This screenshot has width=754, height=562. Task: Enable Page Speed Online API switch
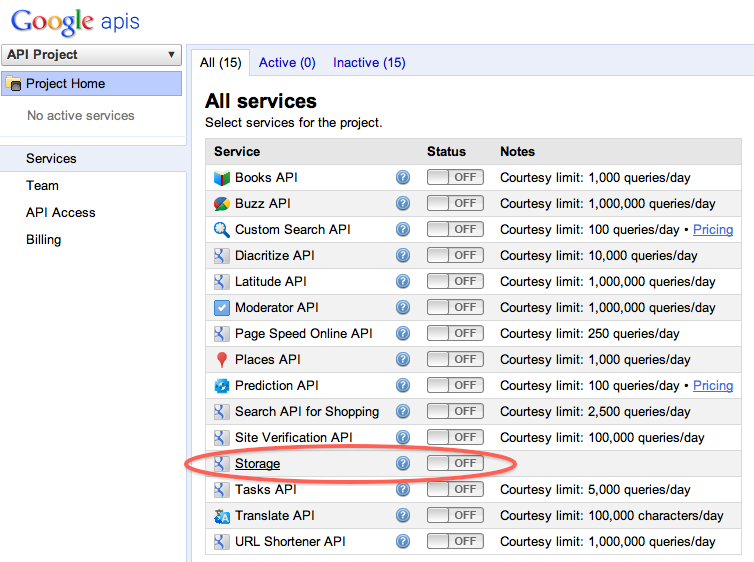coord(455,333)
